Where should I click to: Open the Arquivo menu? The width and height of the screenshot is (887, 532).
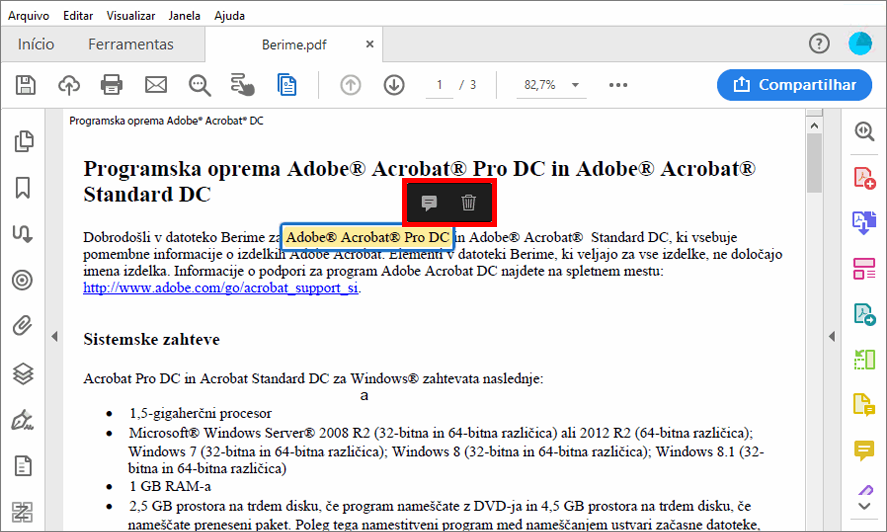(28, 16)
